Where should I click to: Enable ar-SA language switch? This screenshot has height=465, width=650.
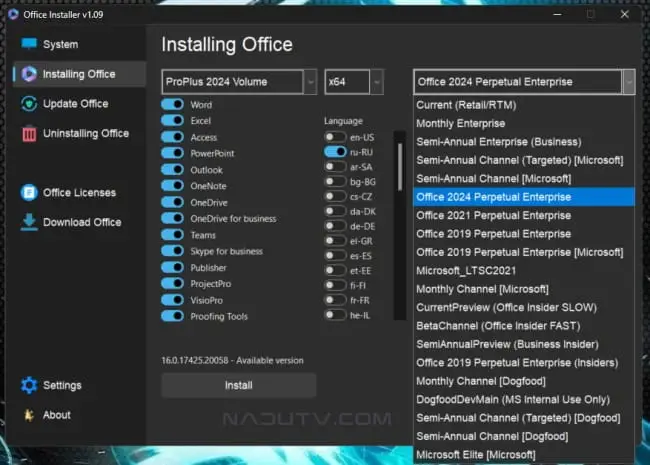pyautogui.click(x=335, y=167)
